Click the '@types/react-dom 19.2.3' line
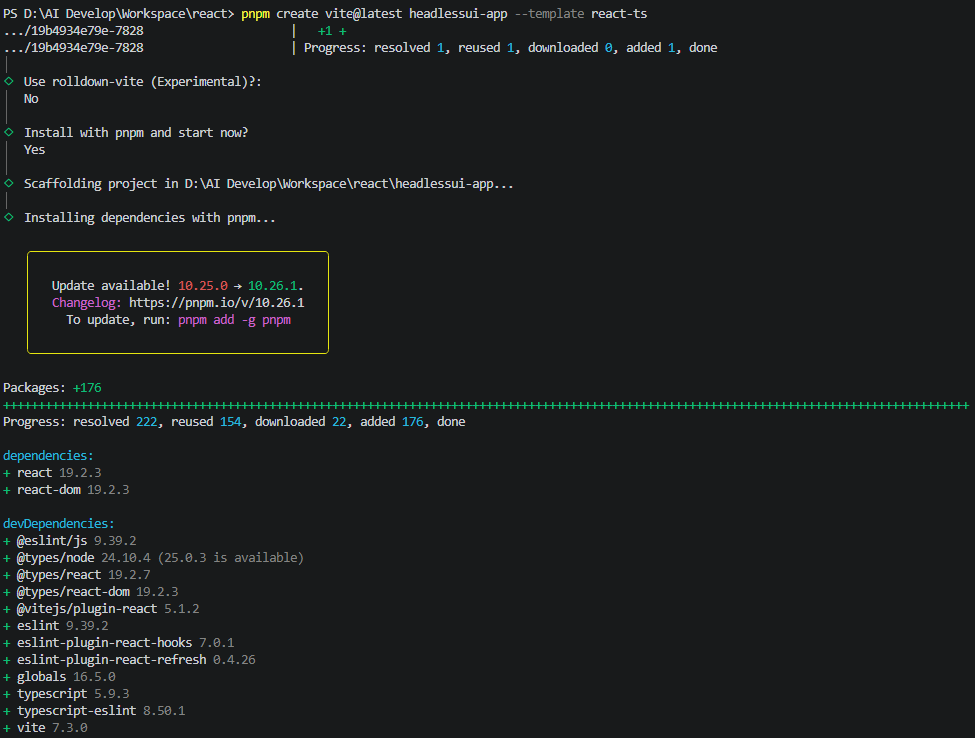This screenshot has width=975, height=738. click(91, 592)
